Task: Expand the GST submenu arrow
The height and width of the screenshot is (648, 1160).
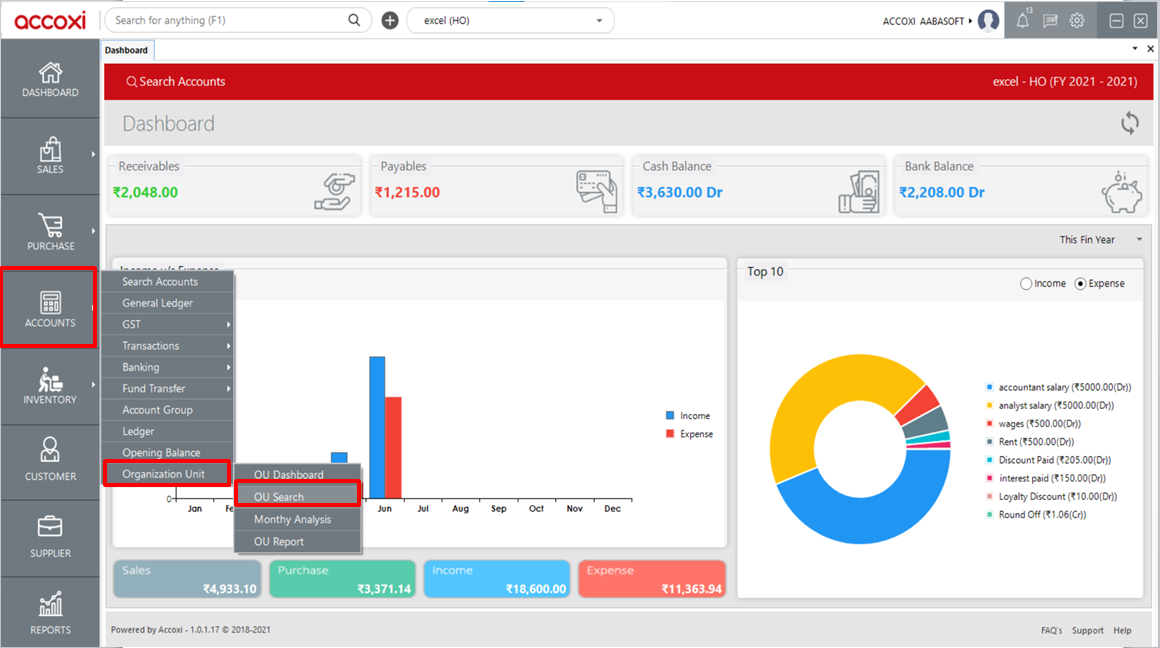Action: click(x=227, y=324)
